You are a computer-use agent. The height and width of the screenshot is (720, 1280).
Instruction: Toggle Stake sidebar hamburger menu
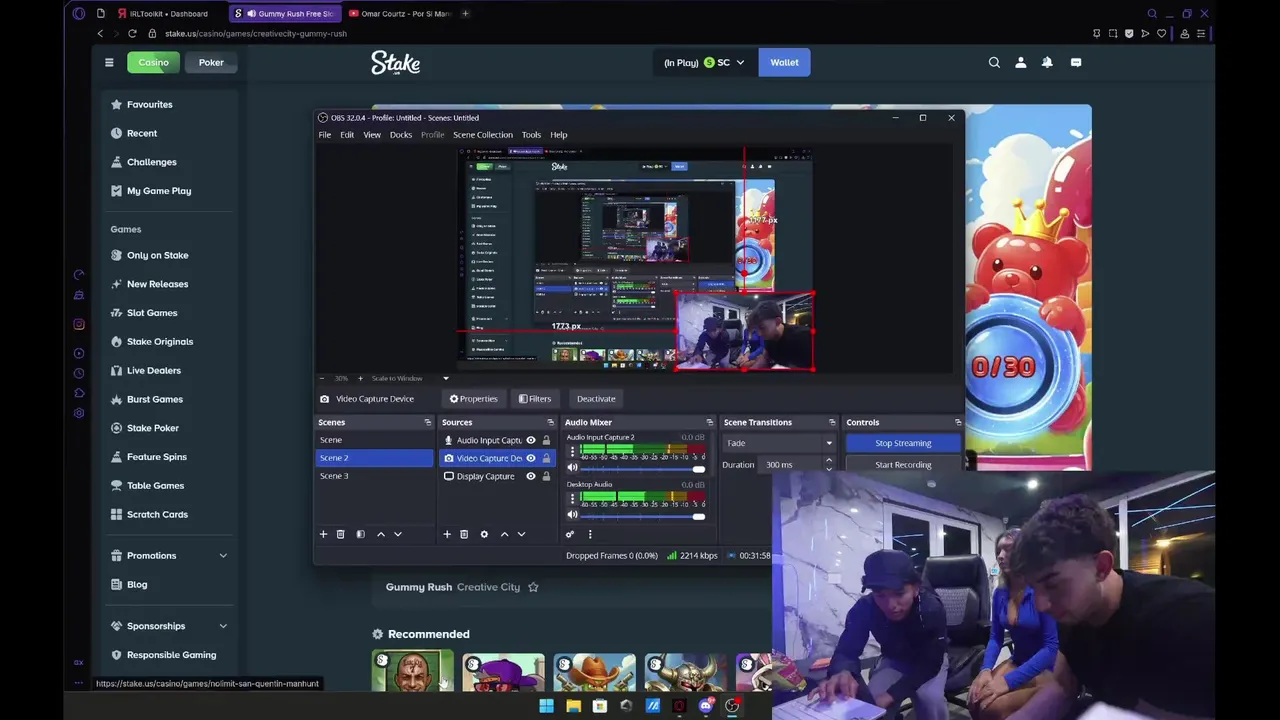pos(109,62)
